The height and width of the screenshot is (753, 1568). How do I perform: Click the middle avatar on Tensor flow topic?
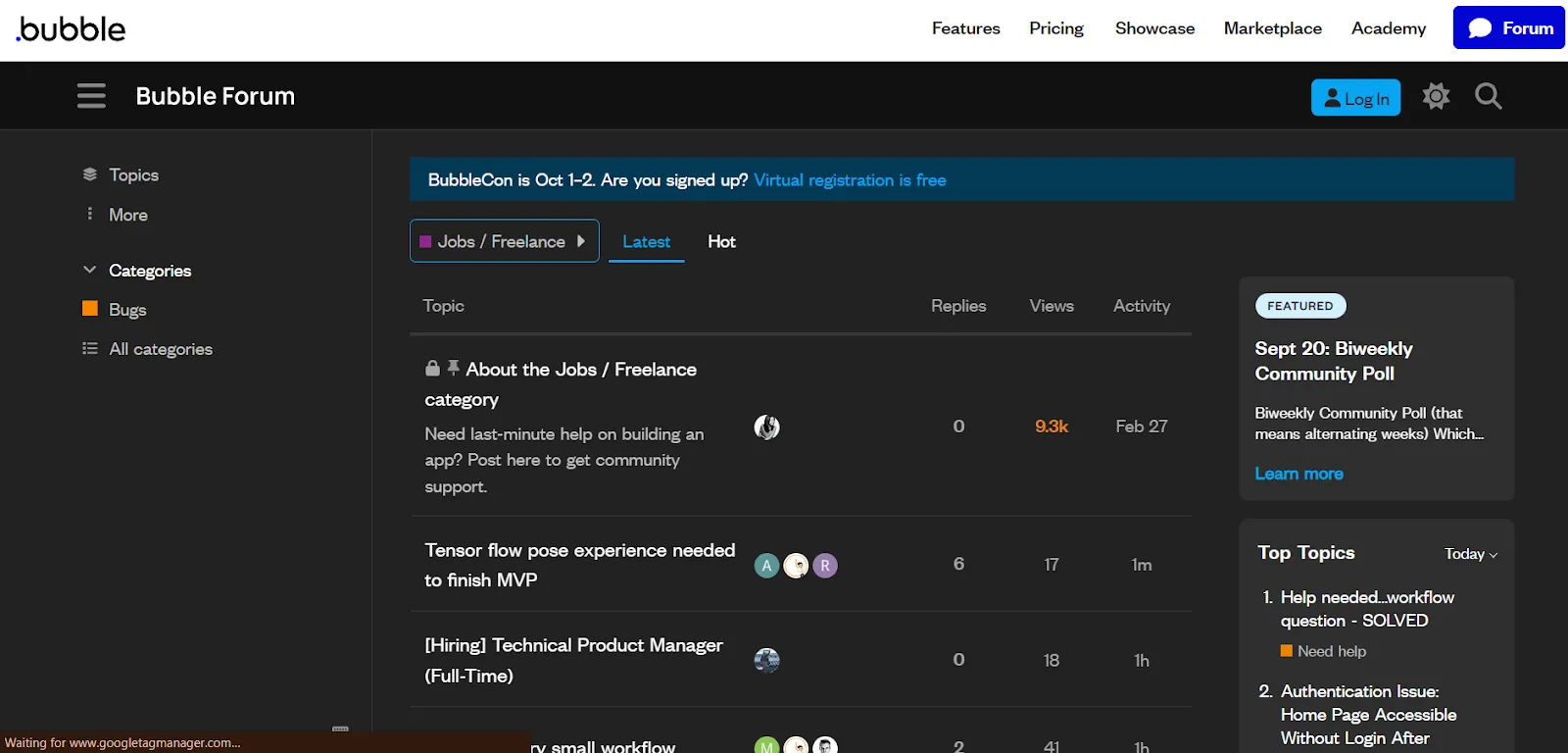click(x=796, y=566)
